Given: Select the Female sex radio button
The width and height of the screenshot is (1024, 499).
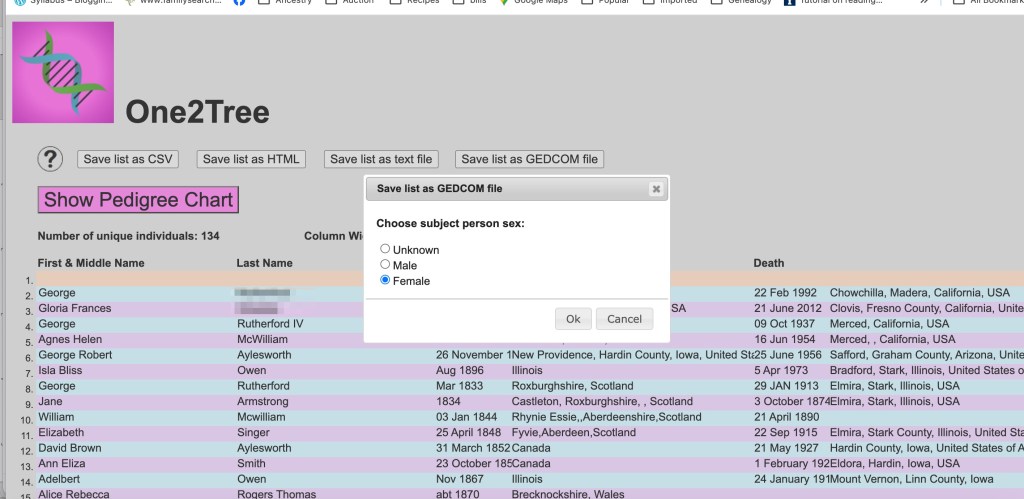Looking at the screenshot, I should point(385,281).
